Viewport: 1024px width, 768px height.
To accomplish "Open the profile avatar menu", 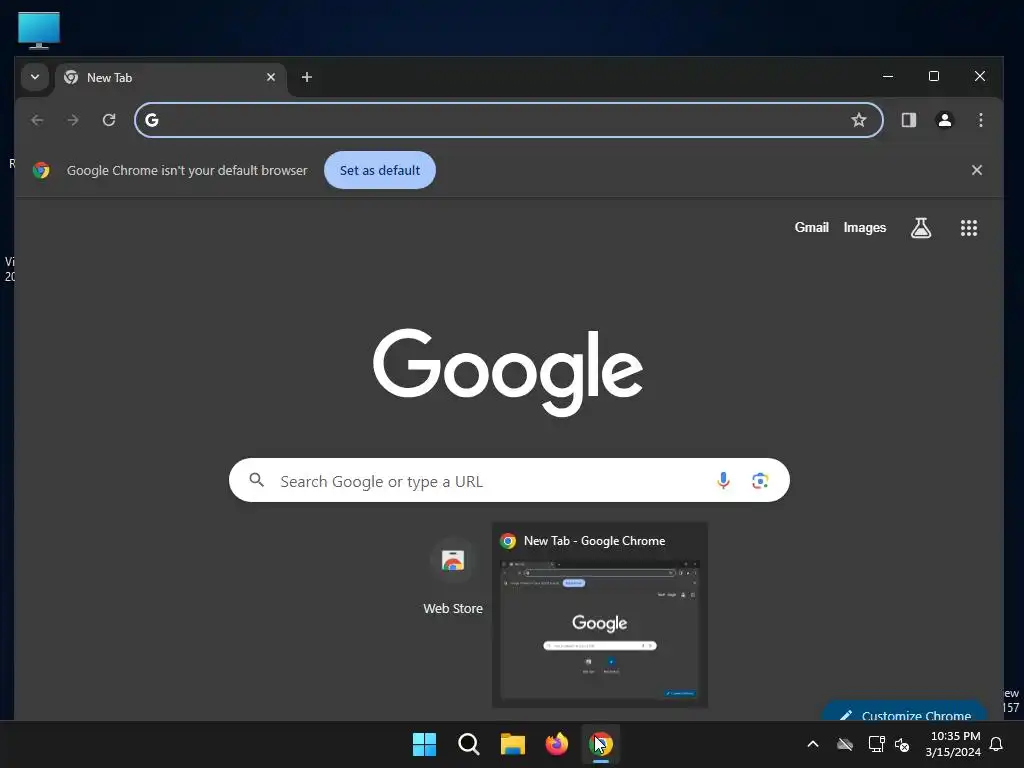I will click(944, 120).
